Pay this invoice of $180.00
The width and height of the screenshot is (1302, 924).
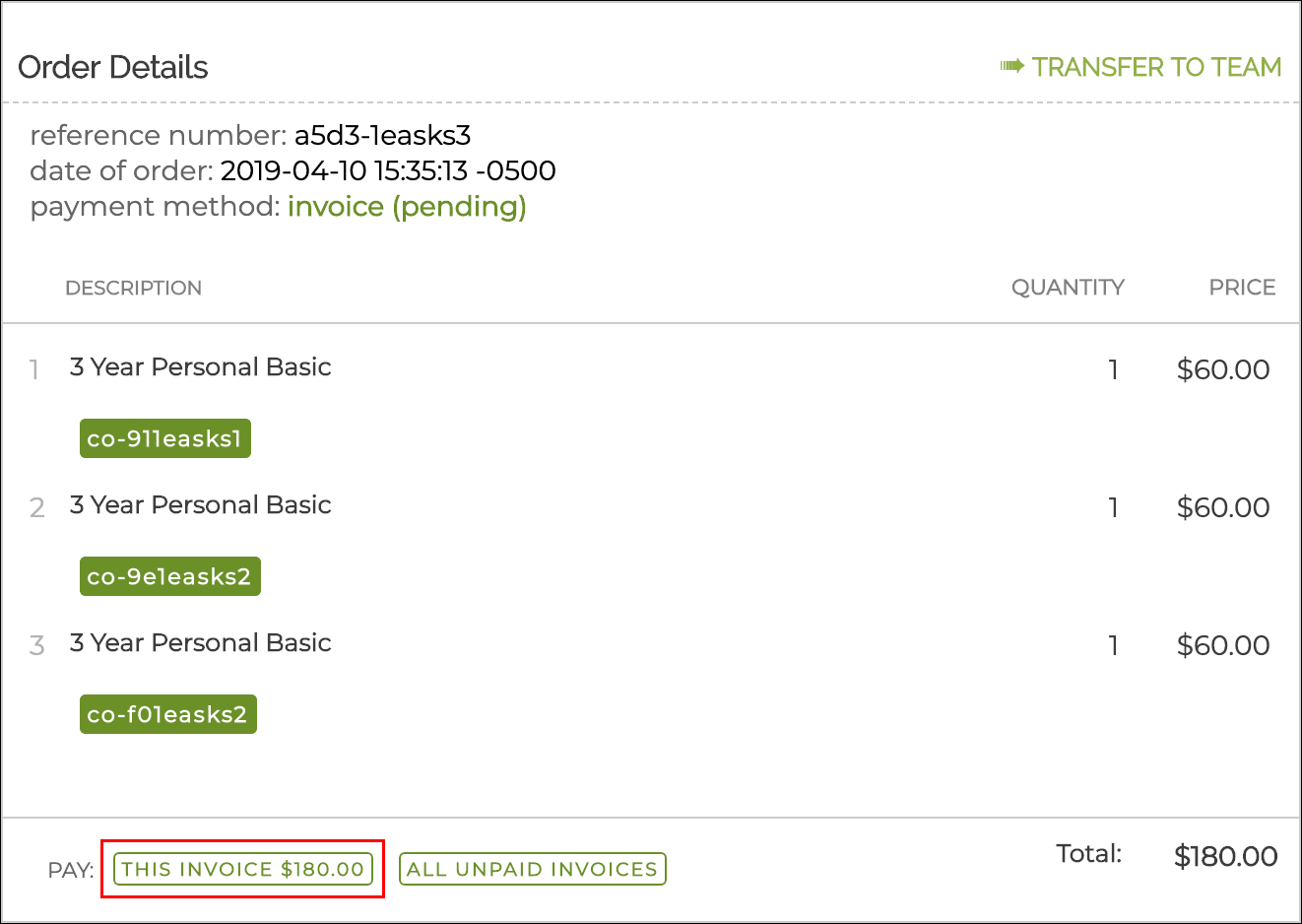pyautogui.click(x=243, y=869)
